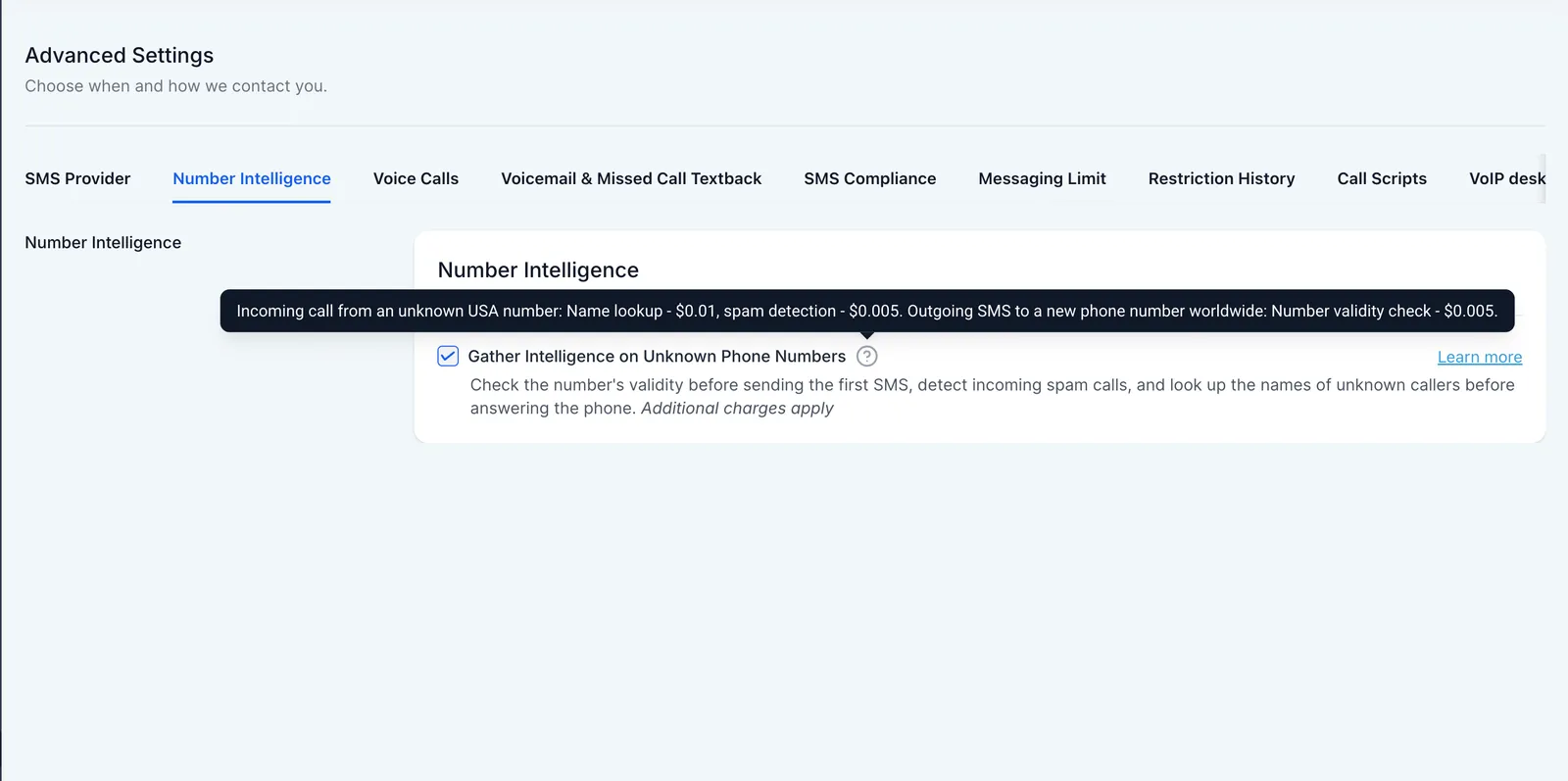Viewport: 1568px width, 781px height.
Task: Click the italic Additional charges apply text
Action: coord(737,409)
